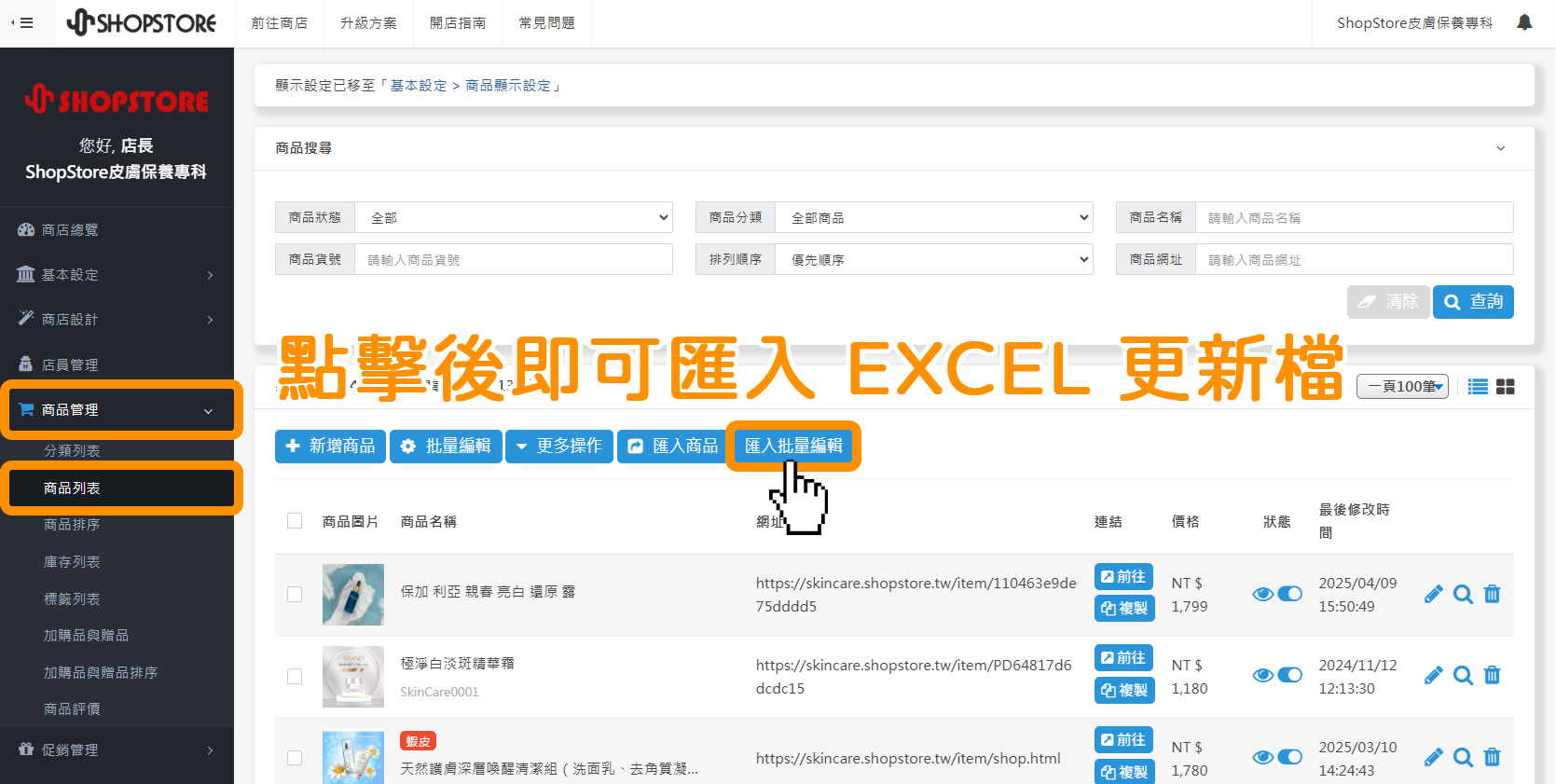The width and height of the screenshot is (1556, 784).
Task: Click the 新增商品 button
Action: point(330,447)
